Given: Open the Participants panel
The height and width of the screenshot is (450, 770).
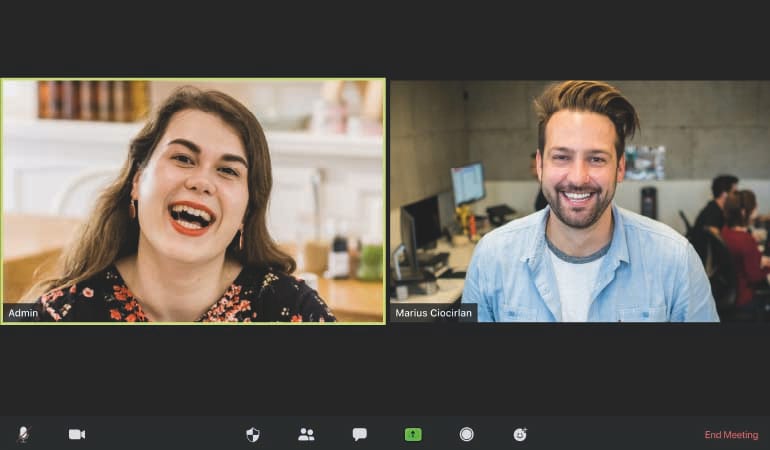Looking at the screenshot, I should [x=306, y=434].
